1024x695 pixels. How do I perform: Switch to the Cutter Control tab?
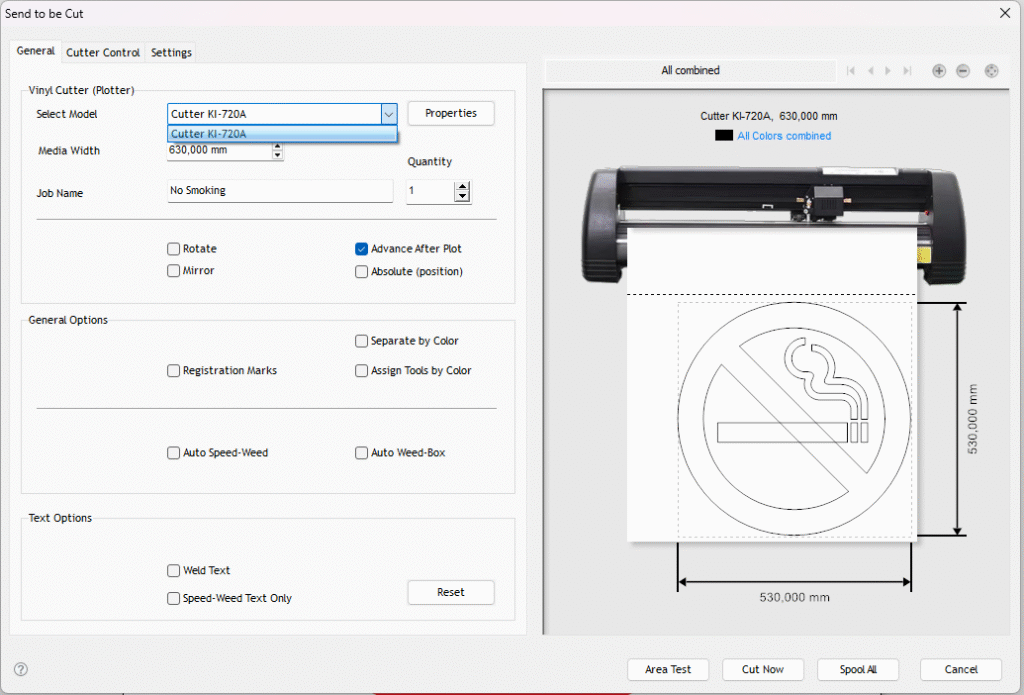pyautogui.click(x=103, y=52)
